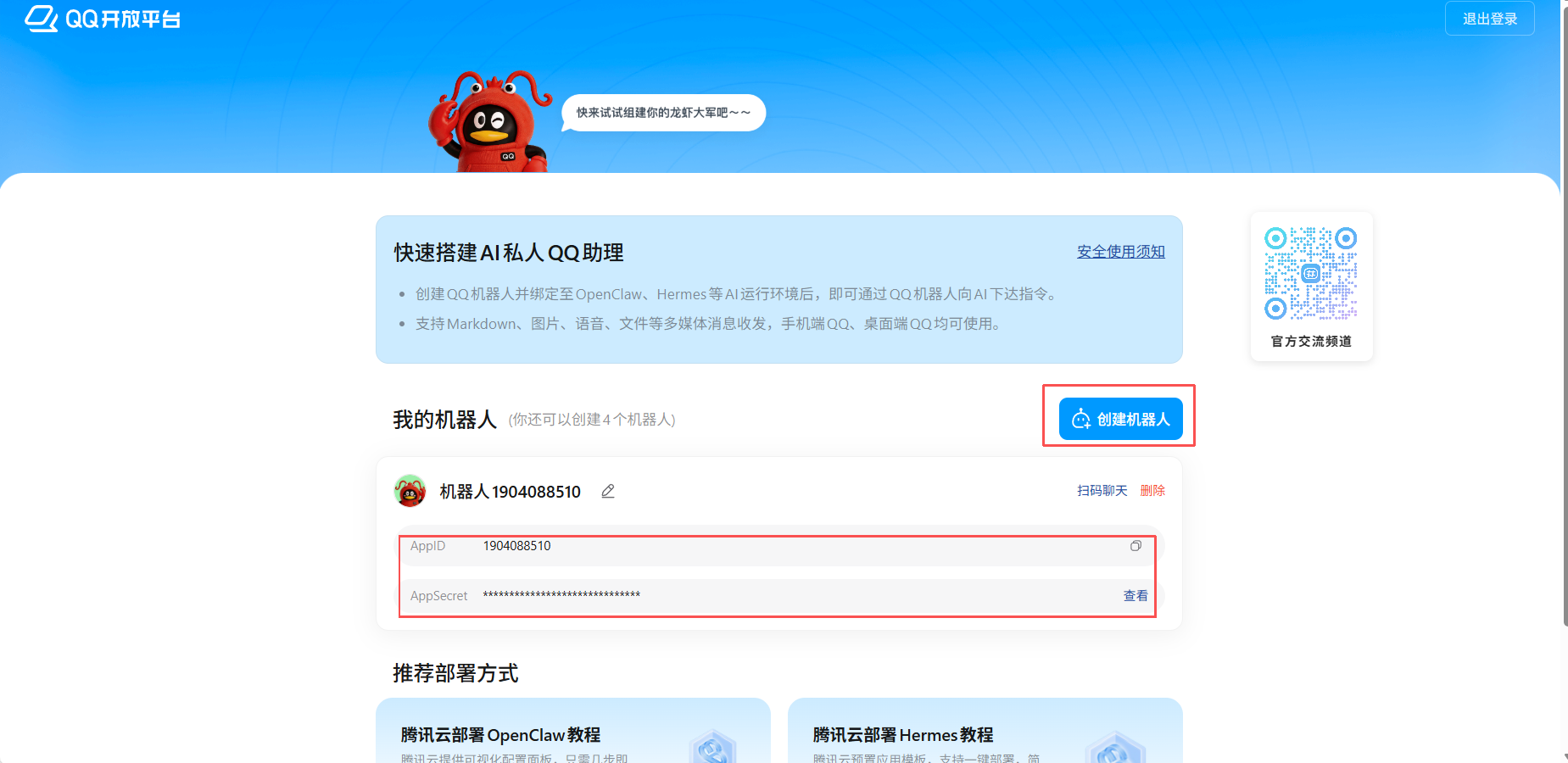Open the 腾讯云部署 Hermes 教程 card
The image size is (1568, 763).
pos(985,731)
